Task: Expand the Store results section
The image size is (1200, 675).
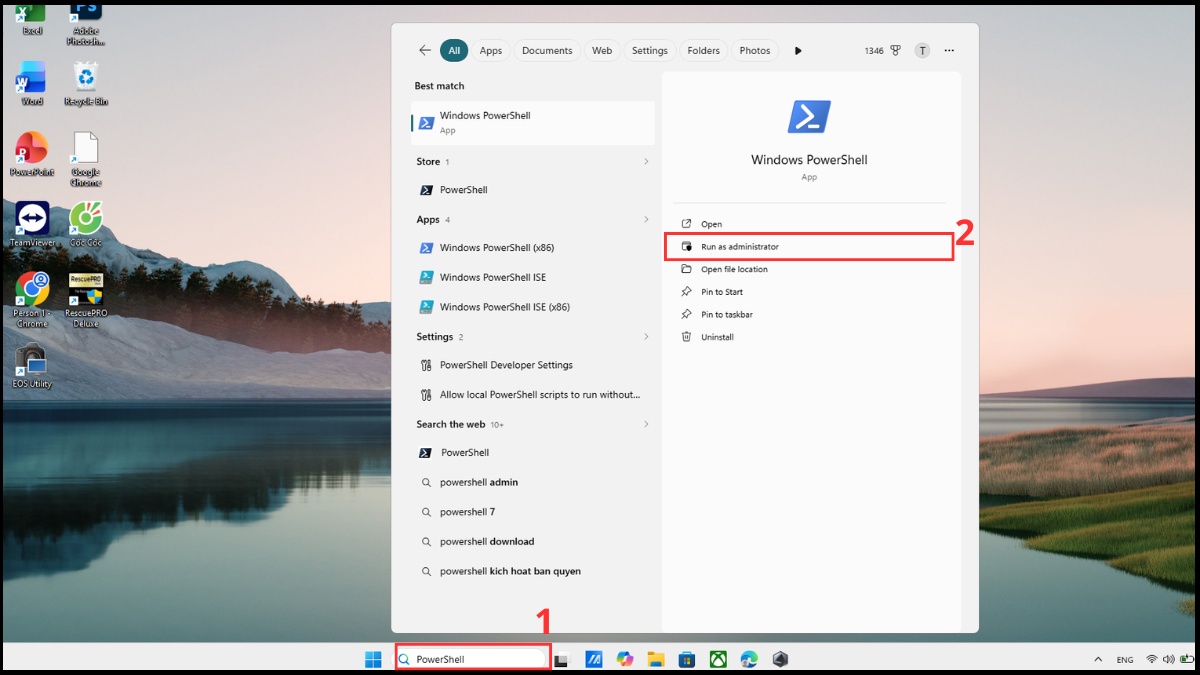Action: 646,161
